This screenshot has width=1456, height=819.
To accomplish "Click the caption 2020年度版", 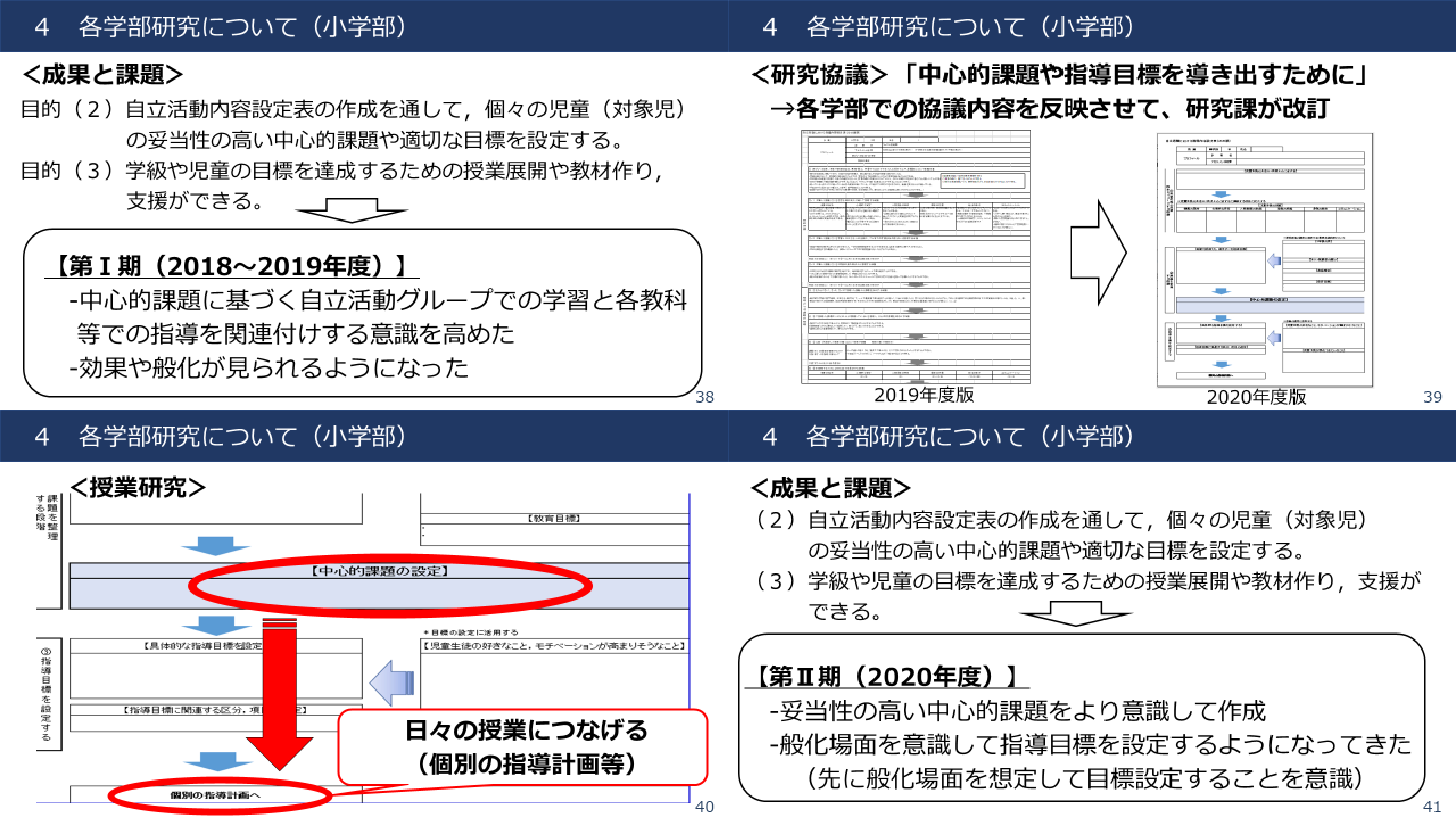I will pyautogui.click(x=1257, y=397).
